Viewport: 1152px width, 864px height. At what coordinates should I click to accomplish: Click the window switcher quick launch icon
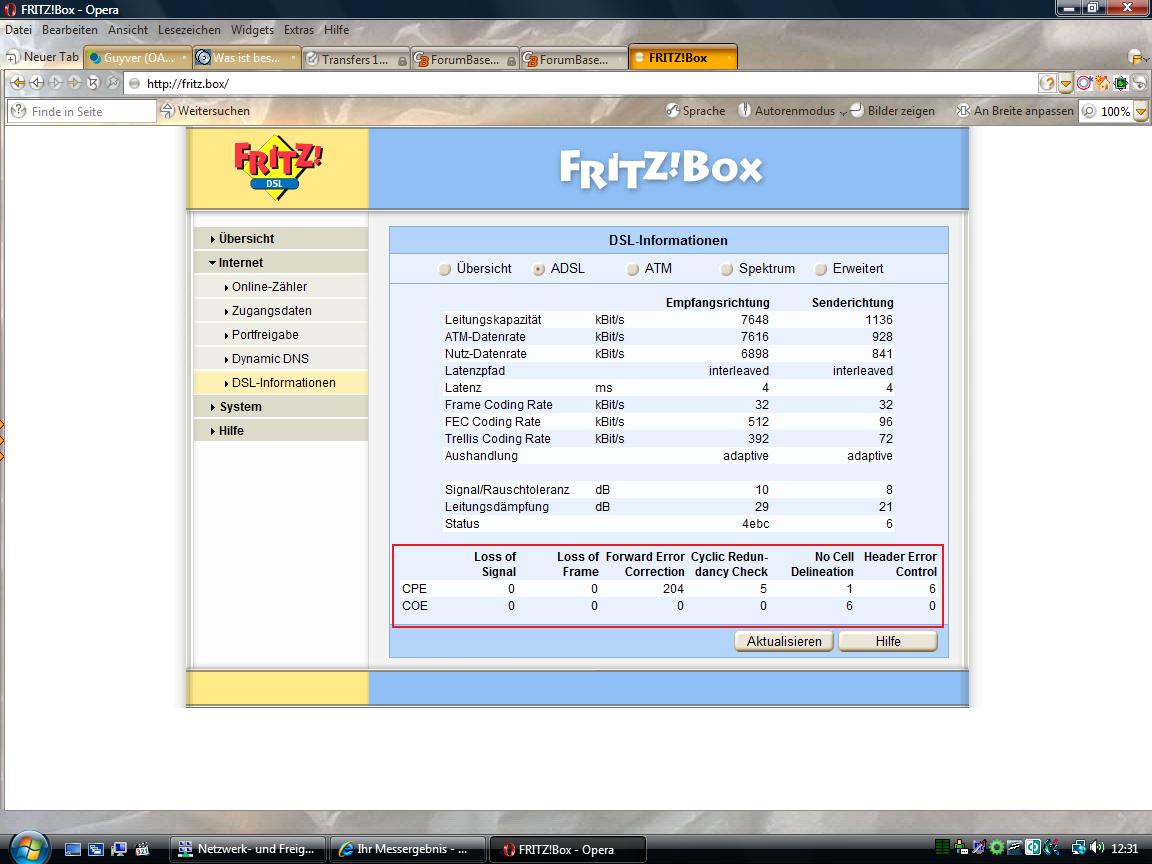[x=96, y=849]
